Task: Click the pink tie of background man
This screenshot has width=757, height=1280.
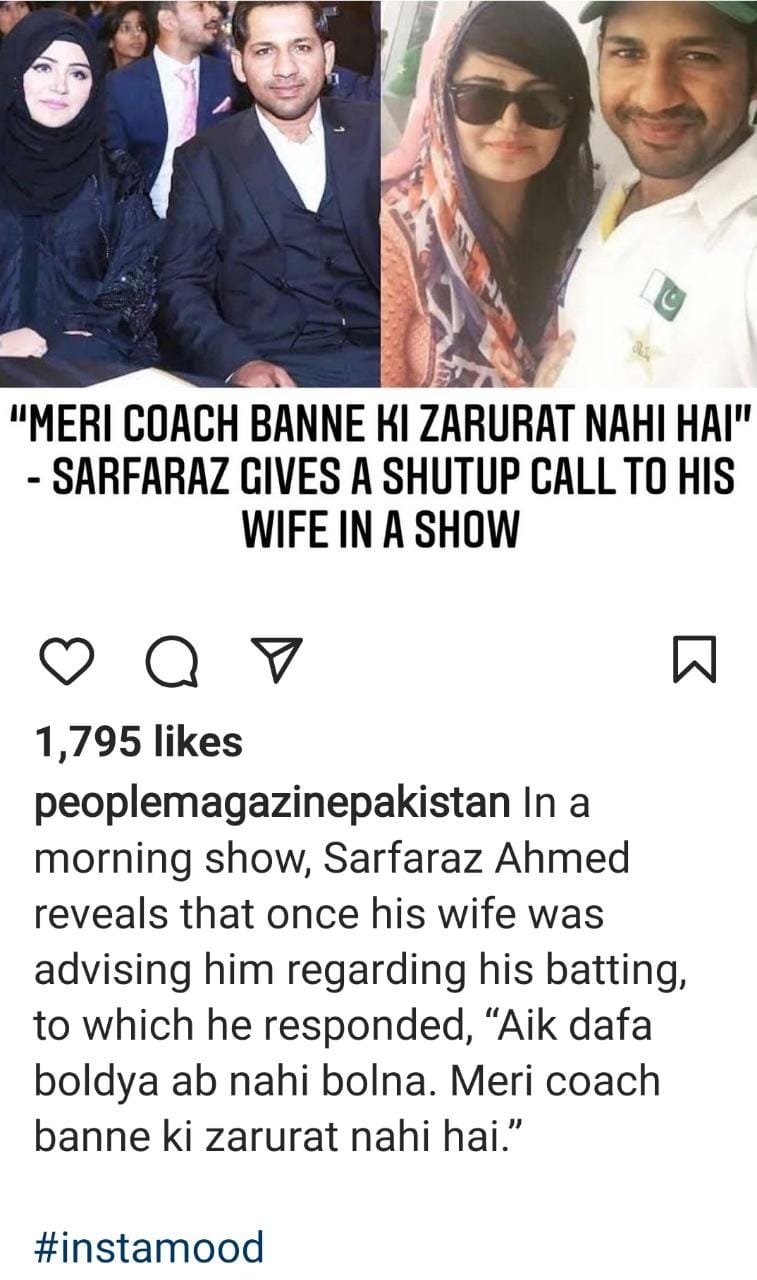Action: [x=187, y=103]
